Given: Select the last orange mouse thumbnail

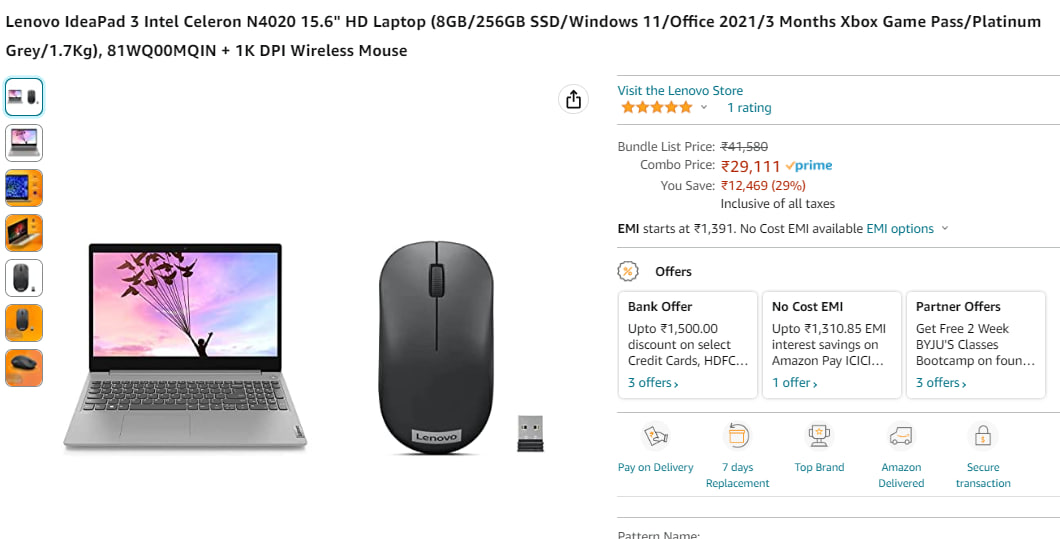Looking at the screenshot, I should point(24,368).
